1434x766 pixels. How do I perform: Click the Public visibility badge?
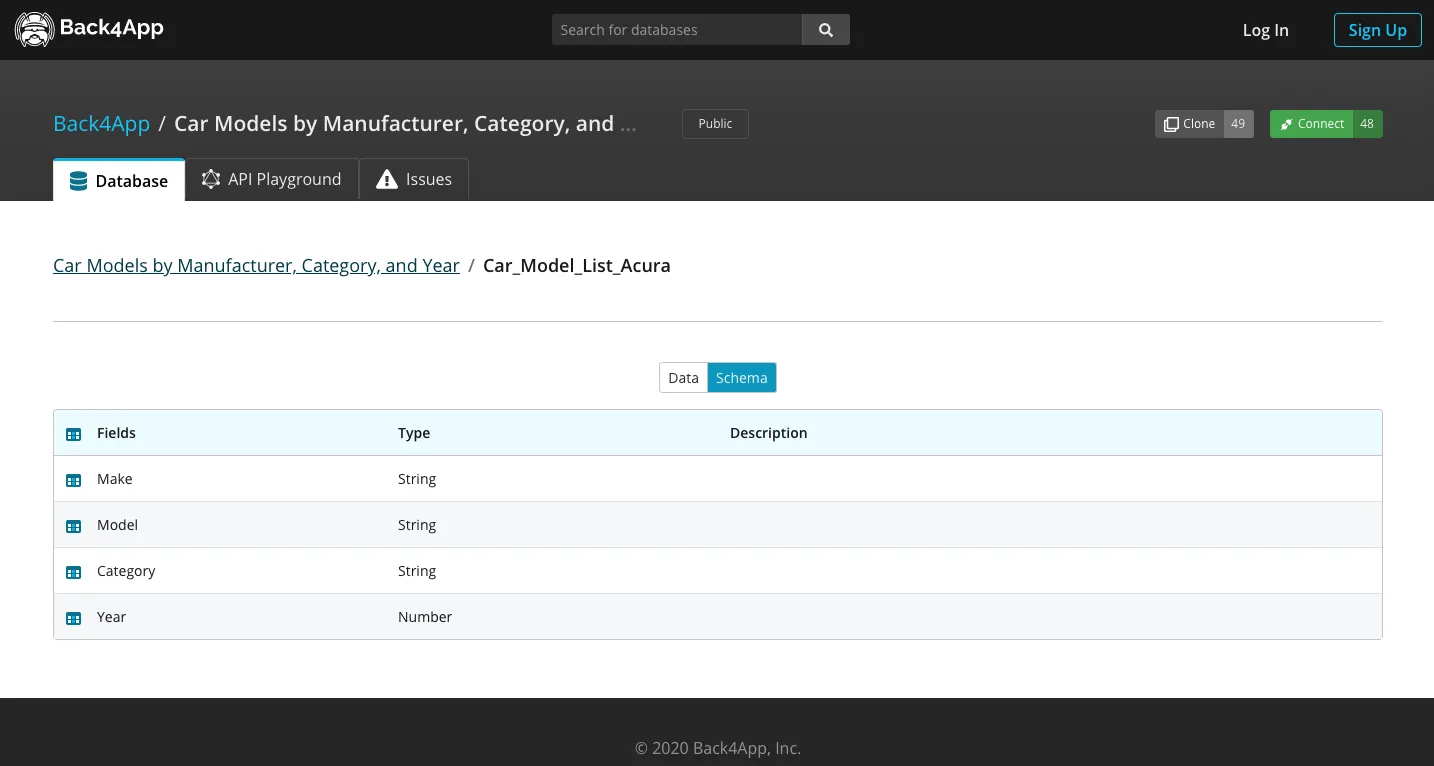pos(715,124)
